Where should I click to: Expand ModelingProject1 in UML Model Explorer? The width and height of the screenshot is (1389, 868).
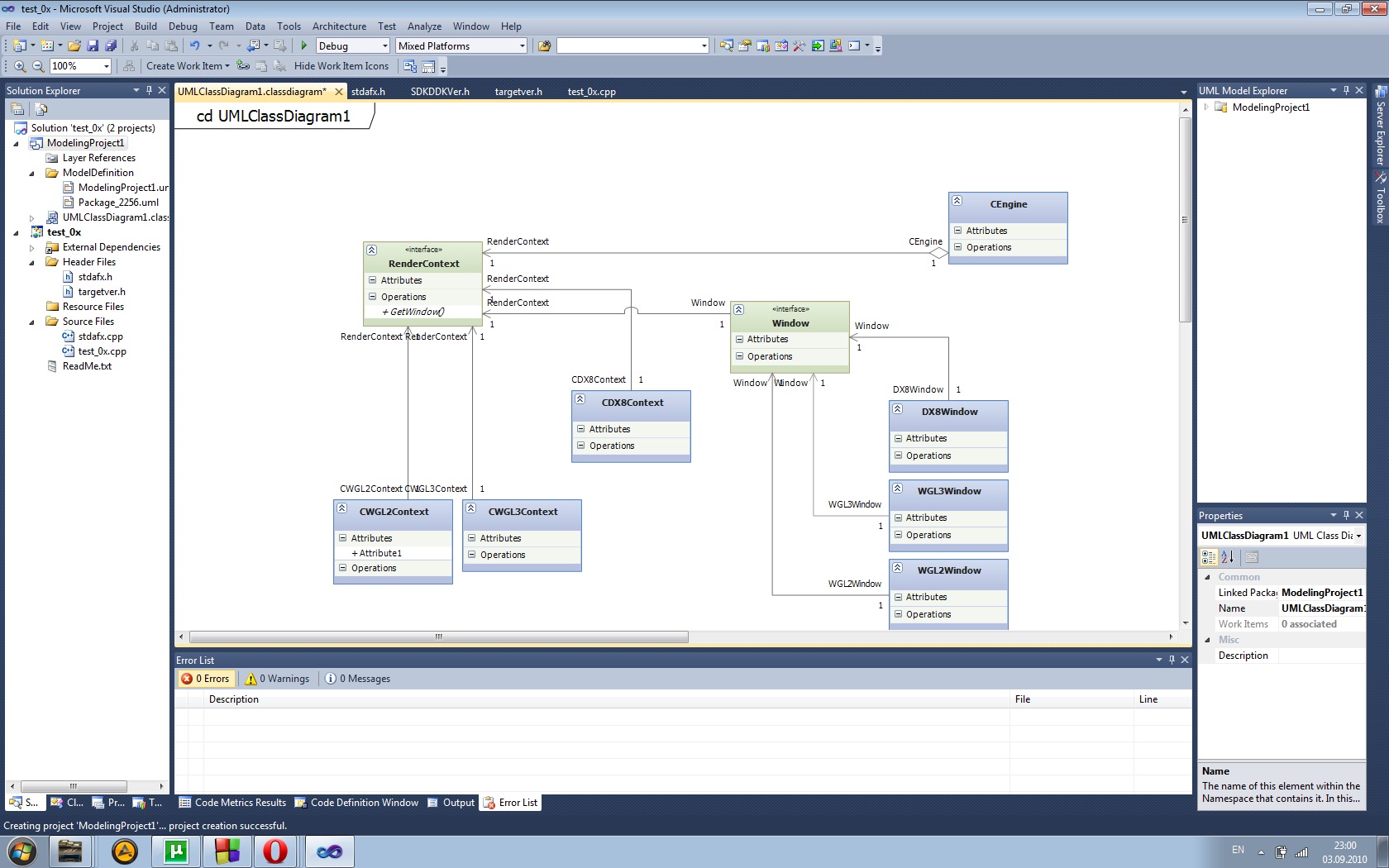coord(1206,107)
